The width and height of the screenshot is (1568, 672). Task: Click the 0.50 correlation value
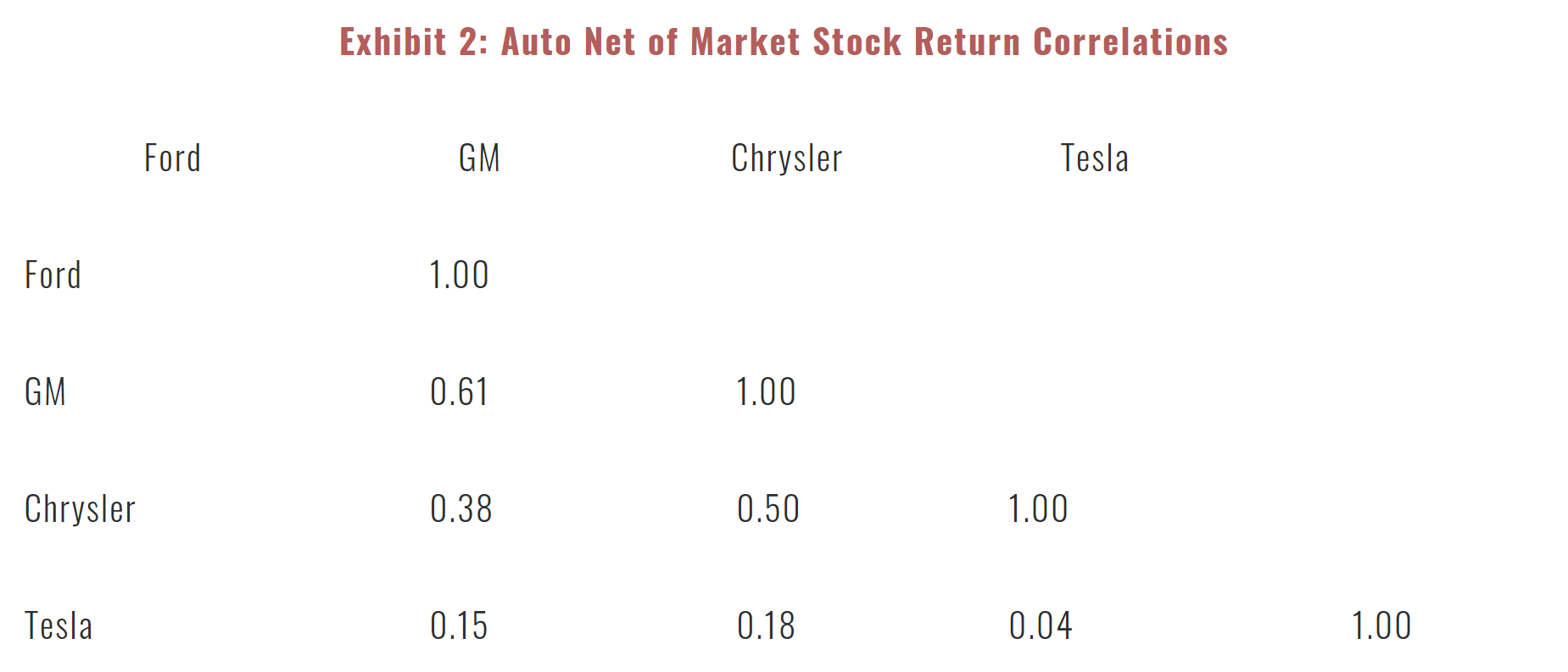[767, 509]
